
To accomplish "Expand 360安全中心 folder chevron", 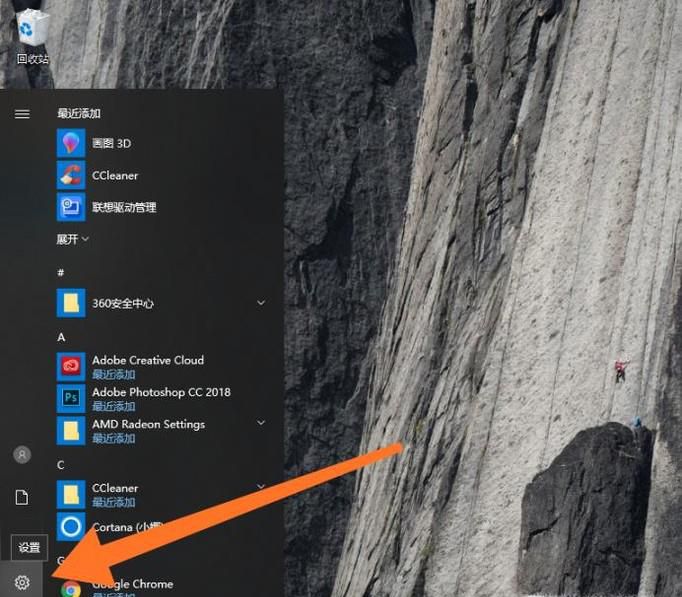I will [261, 303].
